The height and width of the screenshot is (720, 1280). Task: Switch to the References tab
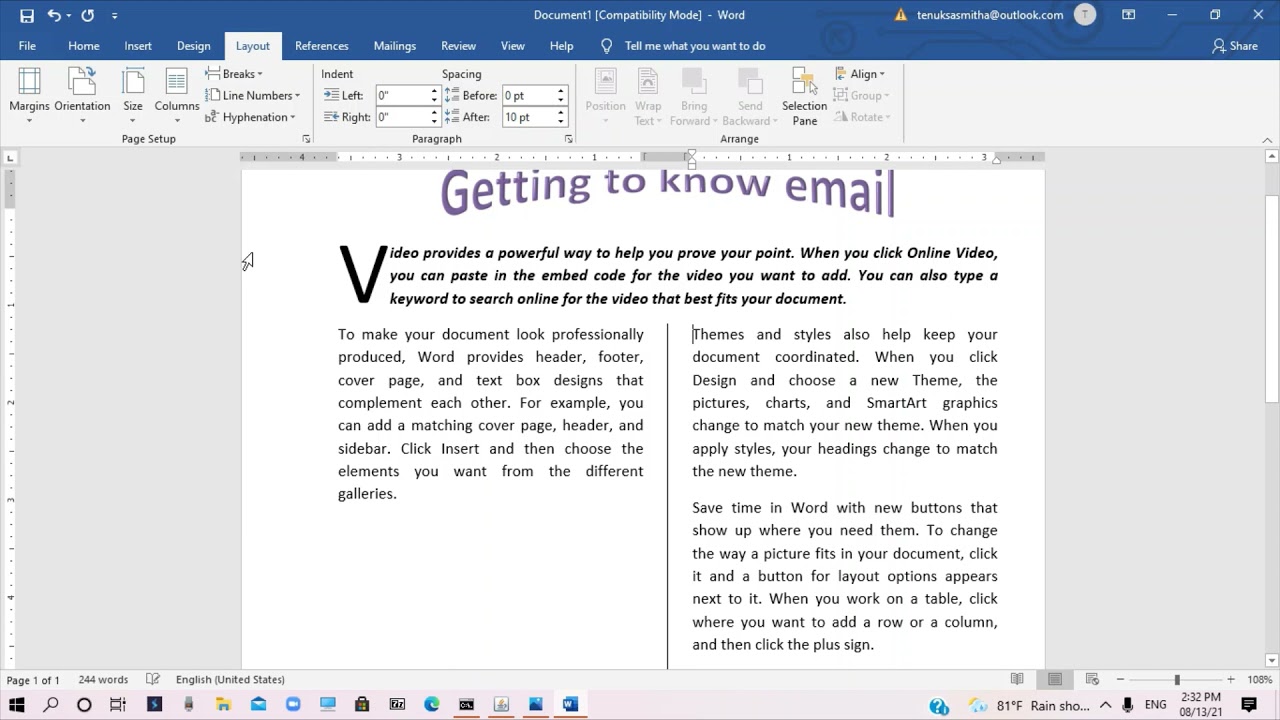(322, 46)
